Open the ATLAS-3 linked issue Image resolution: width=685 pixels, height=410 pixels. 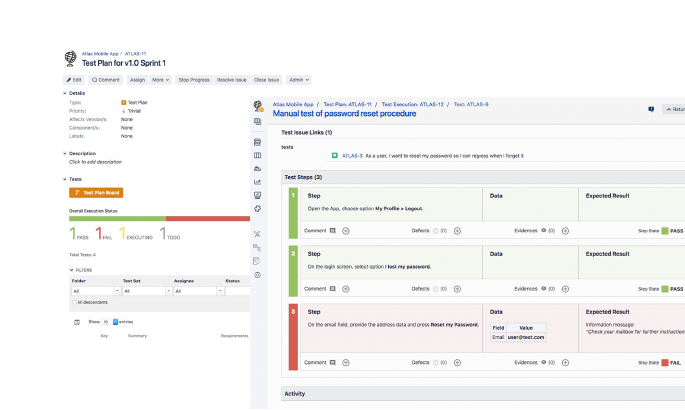point(352,156)
